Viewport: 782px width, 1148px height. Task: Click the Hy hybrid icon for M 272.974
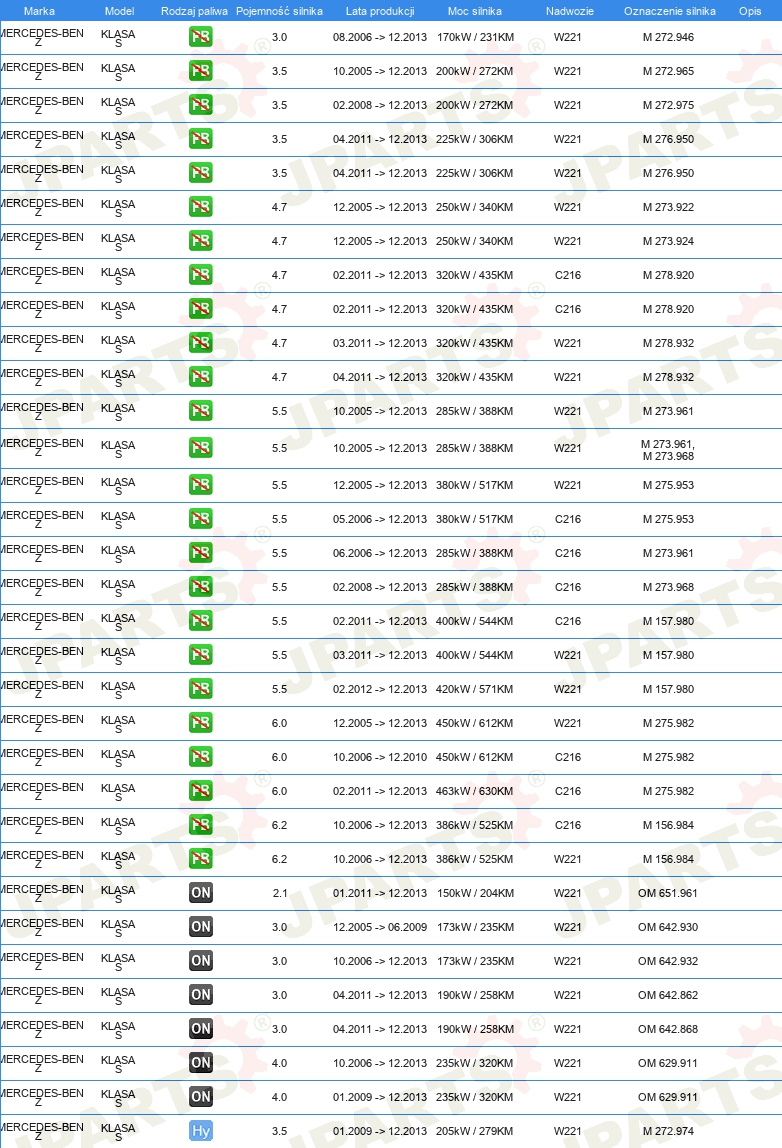pos(201,1131)
